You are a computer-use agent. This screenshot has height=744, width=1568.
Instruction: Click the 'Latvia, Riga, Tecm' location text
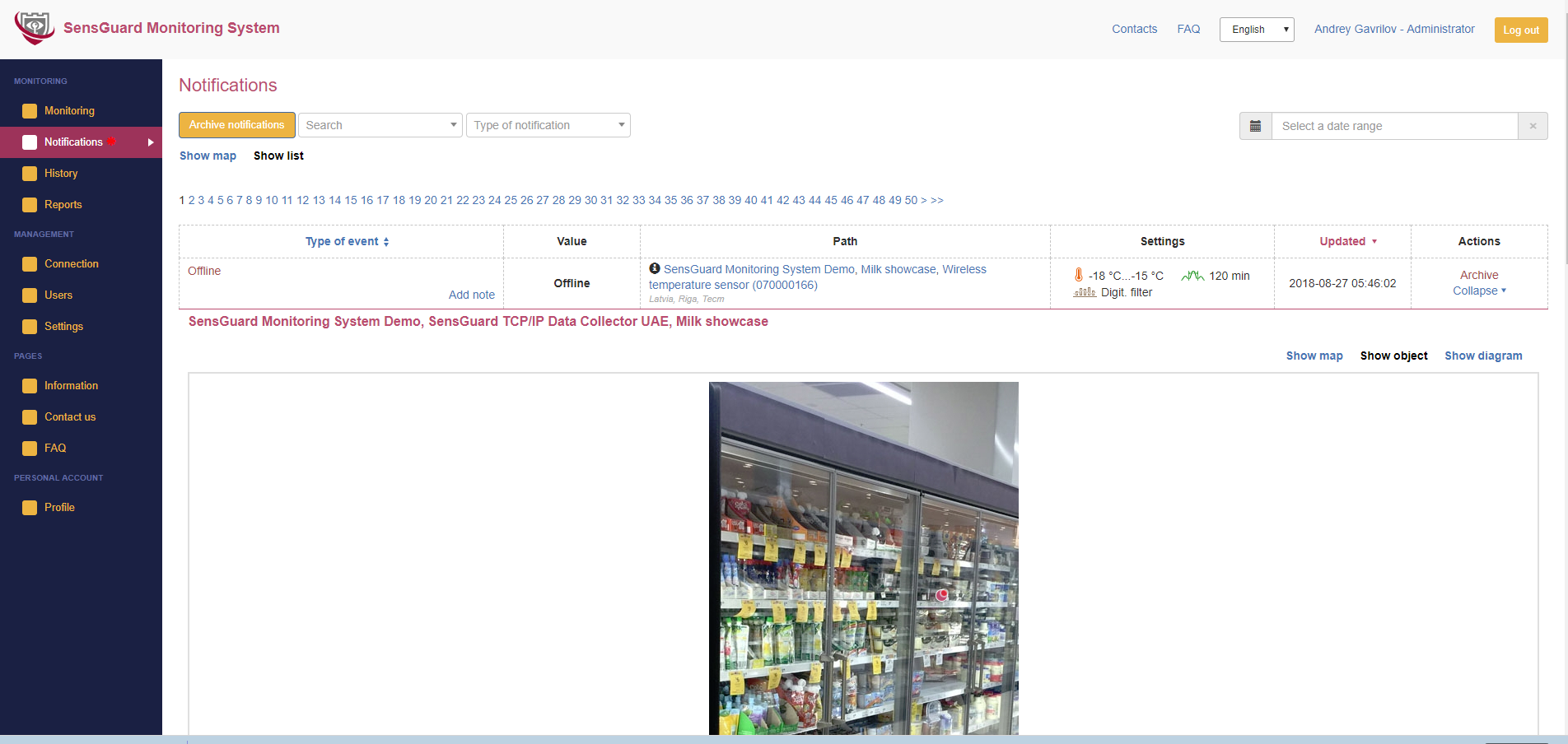(x=686, y=299)
